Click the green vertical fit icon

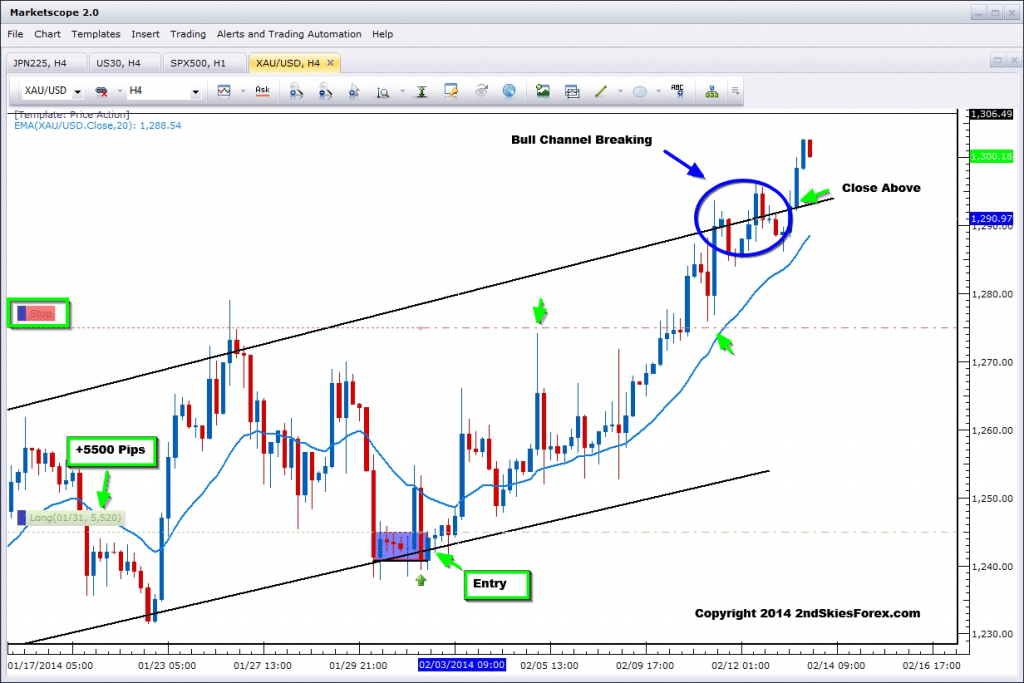coord(422,91)
